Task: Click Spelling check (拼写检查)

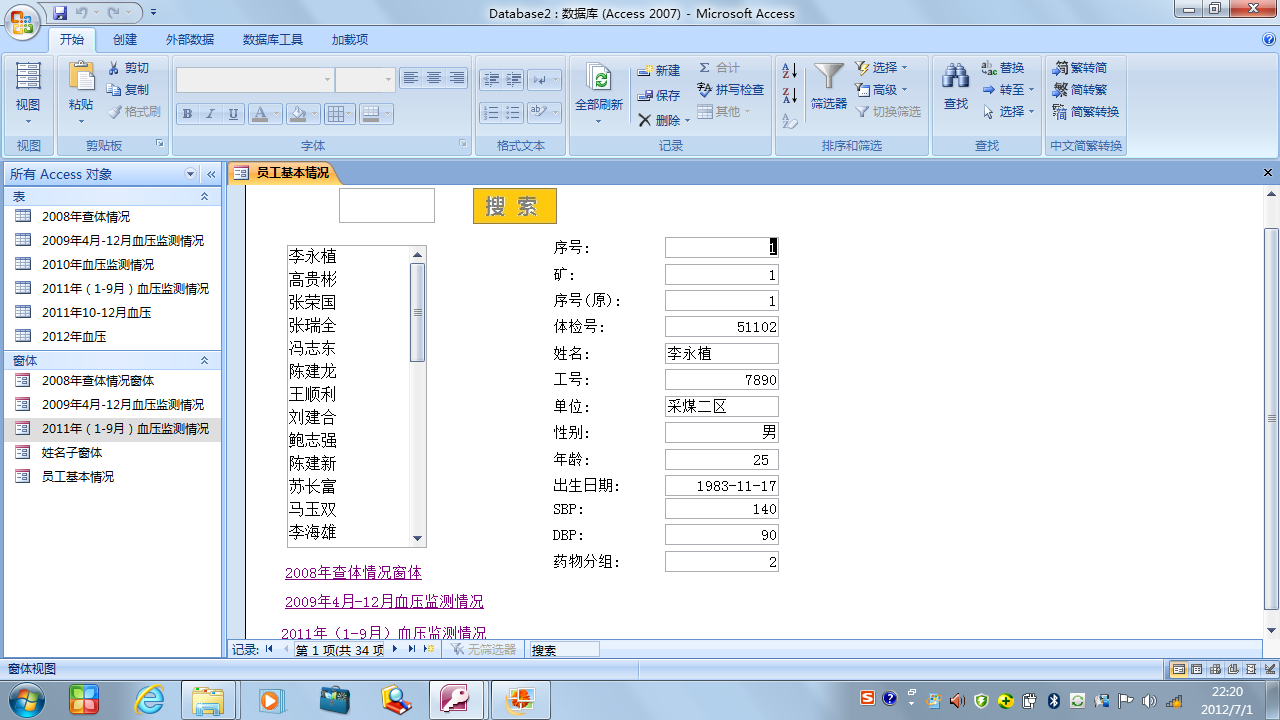Action: pyautogui.click(x=731, y=90)
